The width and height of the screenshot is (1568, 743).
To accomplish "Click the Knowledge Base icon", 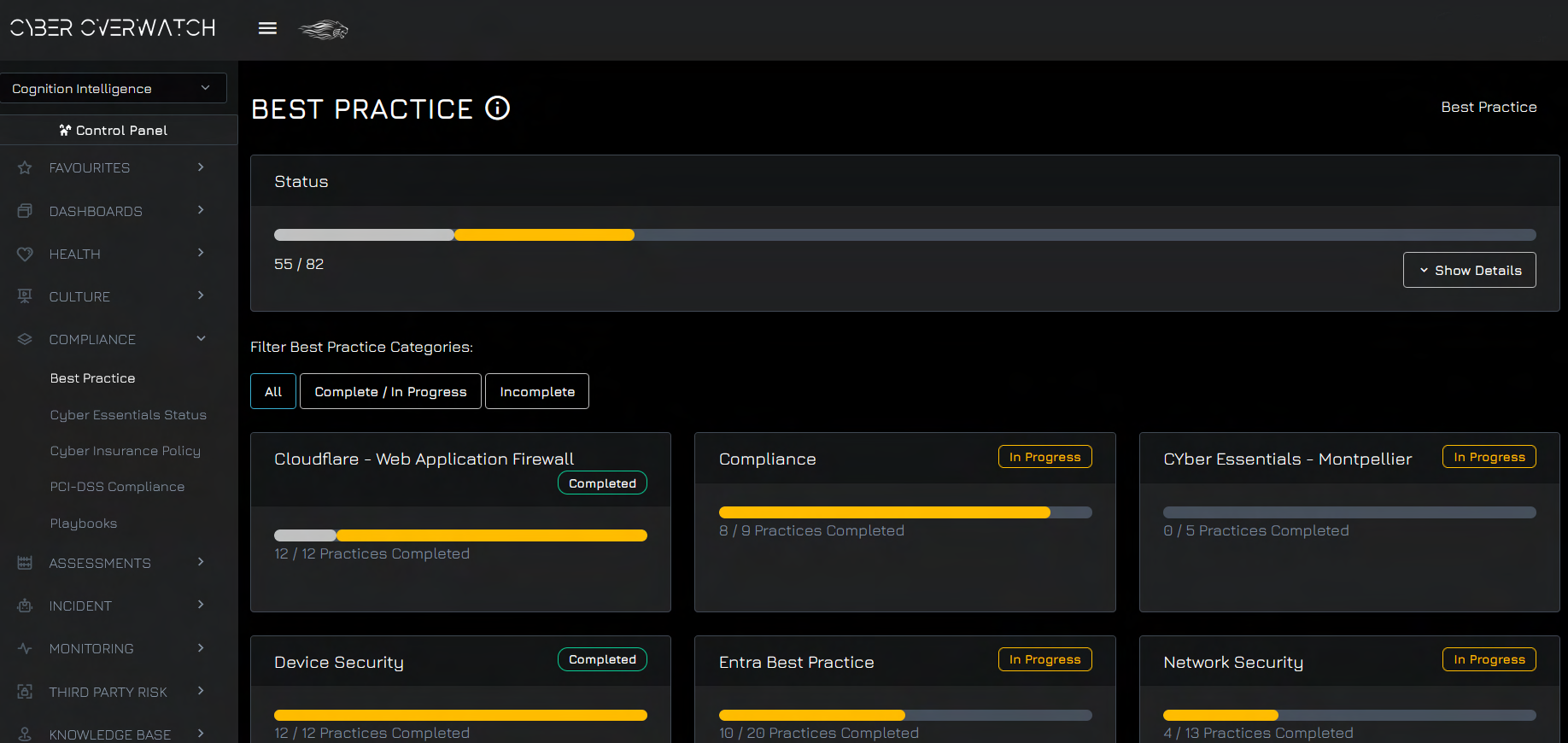I will (25, 734).
